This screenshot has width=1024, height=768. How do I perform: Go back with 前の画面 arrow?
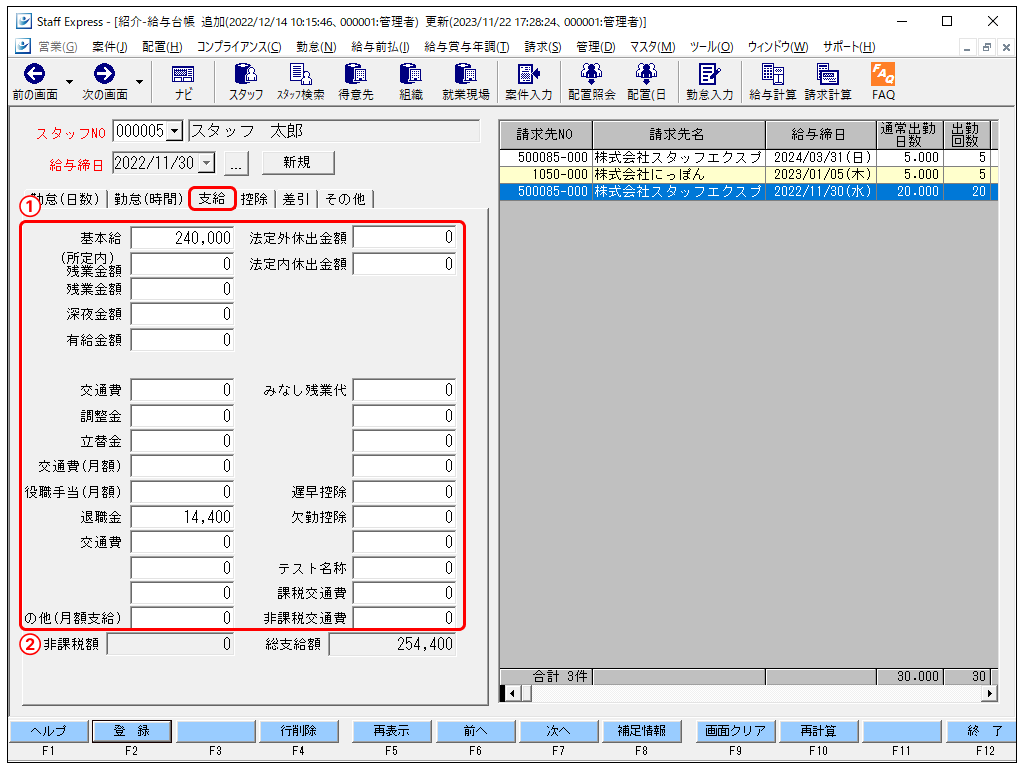coord(35,81)
